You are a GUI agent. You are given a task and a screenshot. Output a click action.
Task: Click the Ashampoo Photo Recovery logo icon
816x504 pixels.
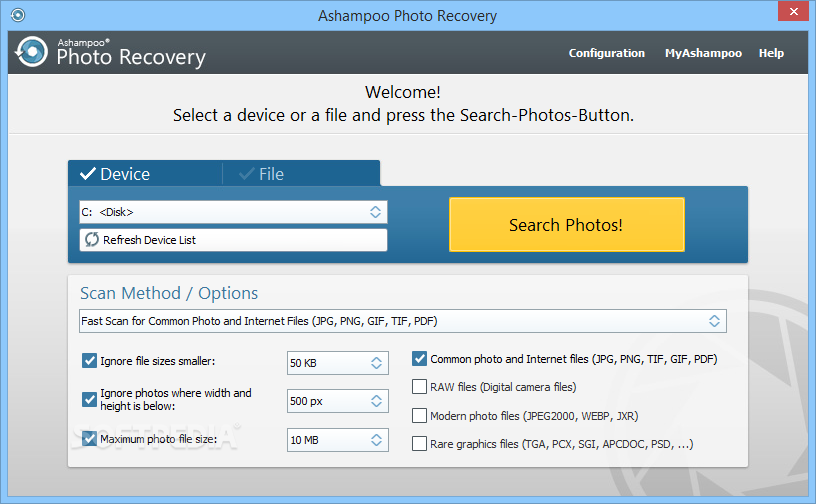click(x=31, y=52)
